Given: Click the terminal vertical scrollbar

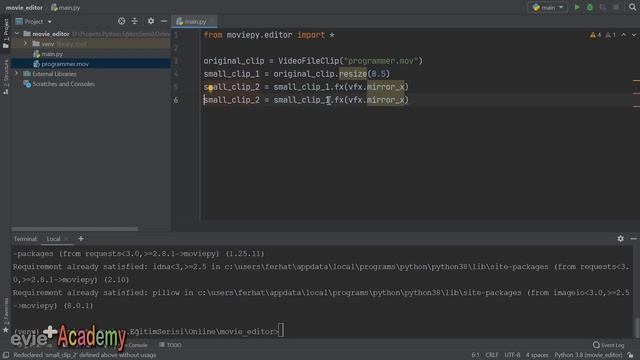Looking at the screenshot, I should click(x=637, y=327).
